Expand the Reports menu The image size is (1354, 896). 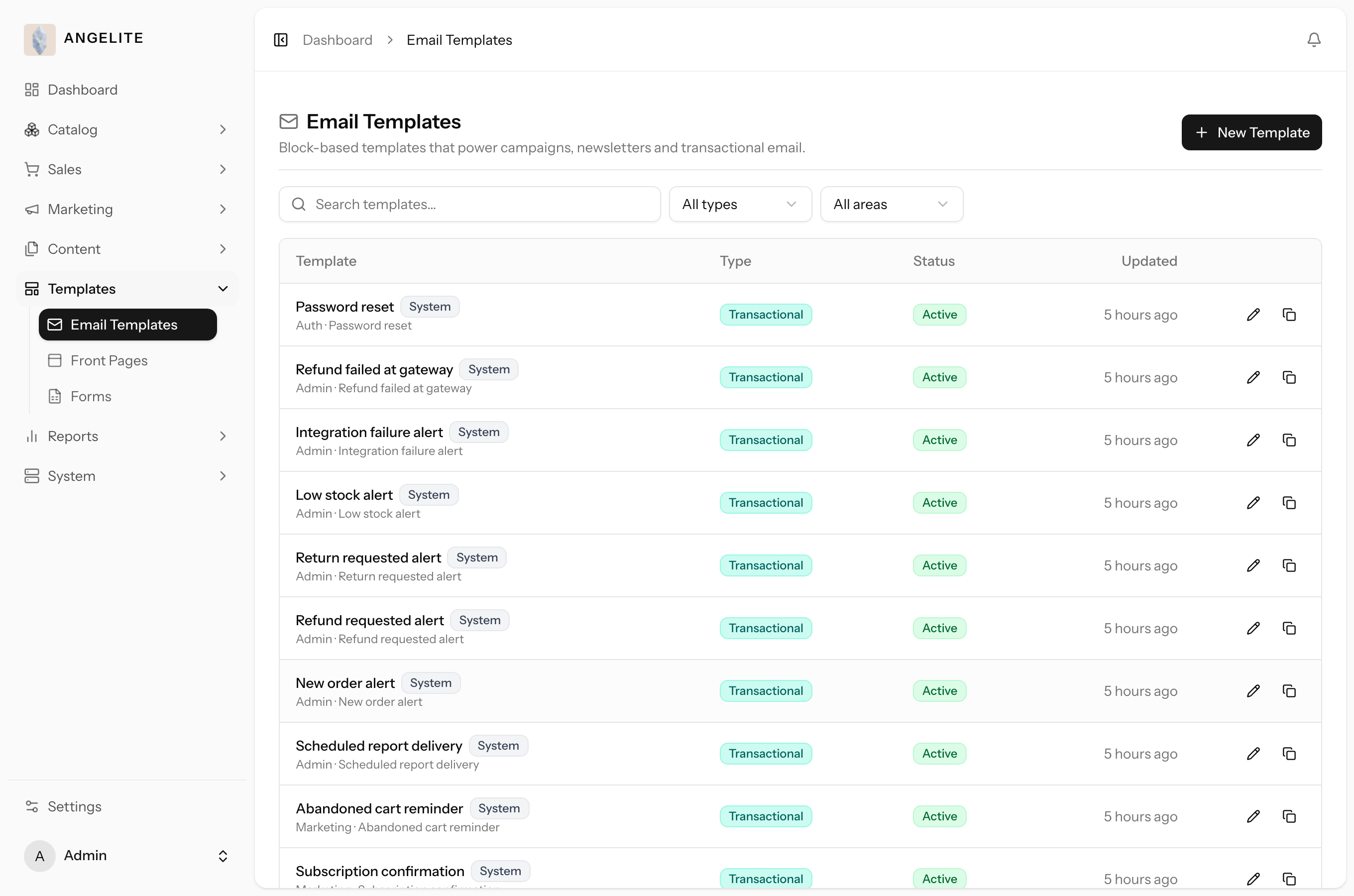click(127, 437)
